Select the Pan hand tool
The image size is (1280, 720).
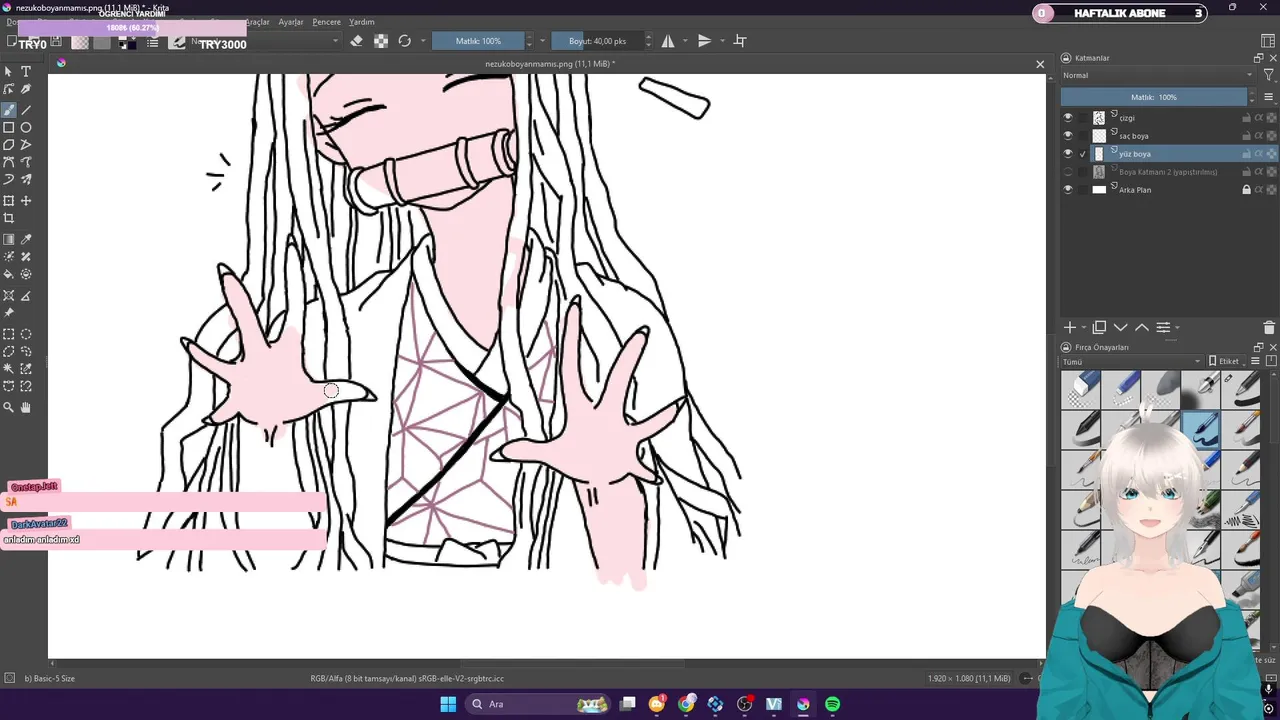(26, 408)
